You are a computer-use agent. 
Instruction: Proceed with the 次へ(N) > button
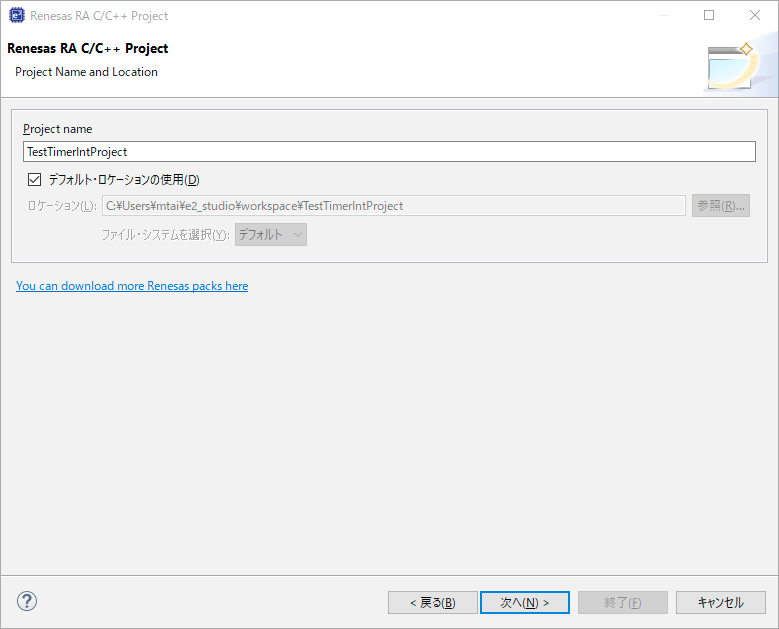point(524,602)
